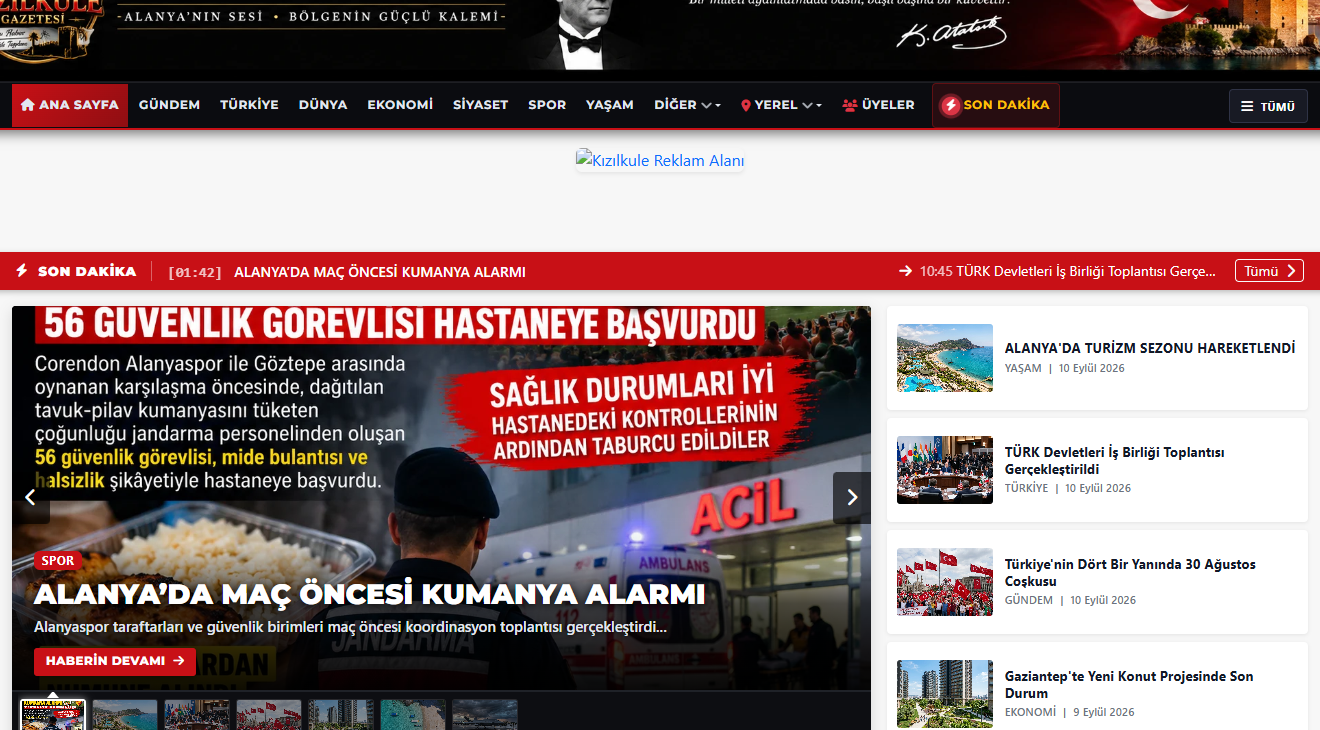Click SİYASET in the top menu
Viewport: 1320px width, 730px height.
(x=481, y=105)
